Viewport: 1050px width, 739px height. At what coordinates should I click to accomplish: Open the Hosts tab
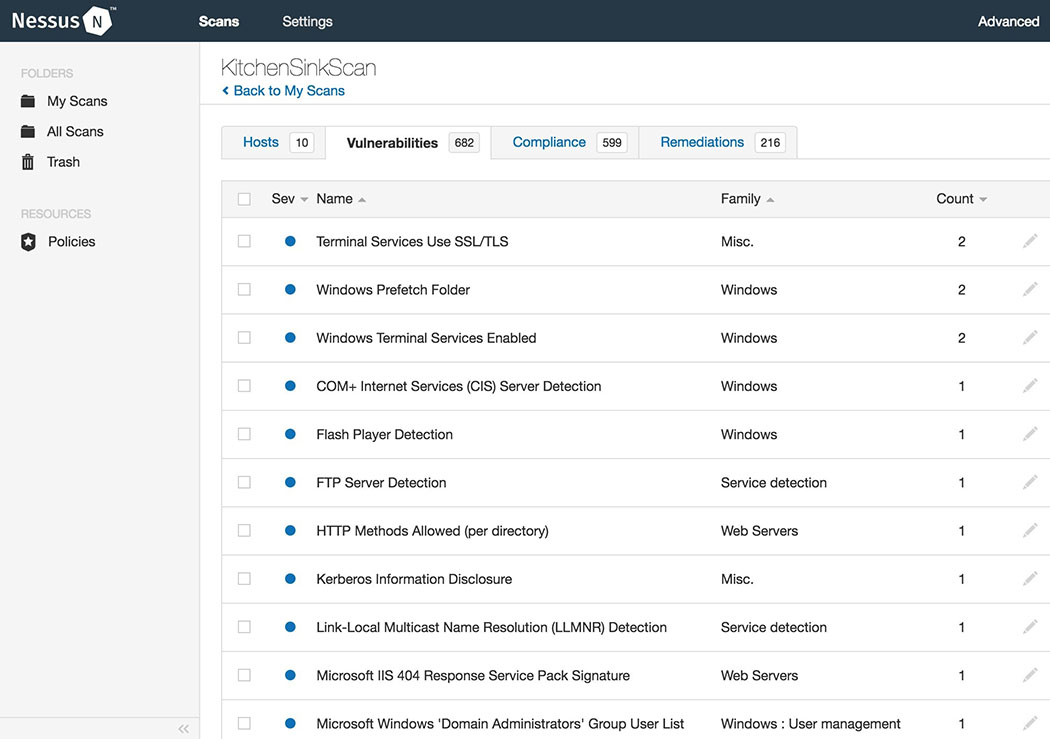[x=273, y=143]
